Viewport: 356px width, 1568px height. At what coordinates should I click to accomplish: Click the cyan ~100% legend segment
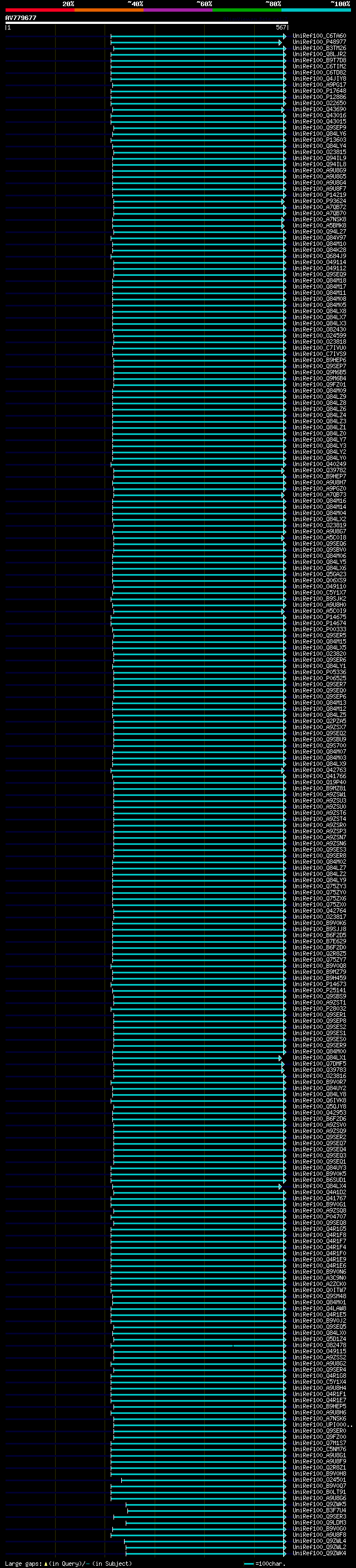coord(317,10)
